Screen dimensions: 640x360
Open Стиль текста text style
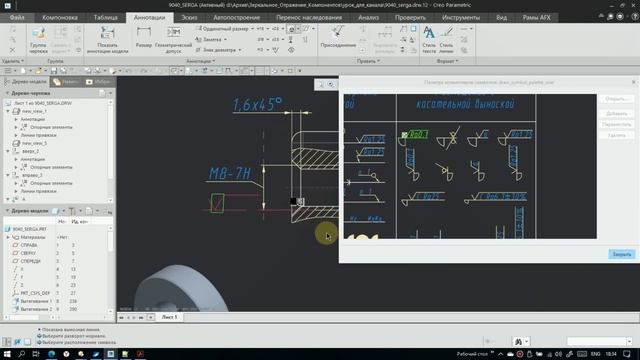click(x=429, y=40)
